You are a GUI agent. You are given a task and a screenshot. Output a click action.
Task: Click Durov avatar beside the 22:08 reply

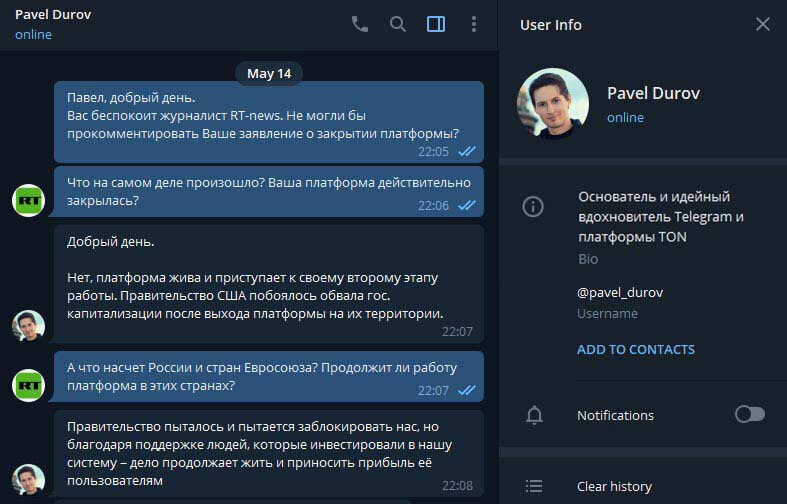click(29, 479)
